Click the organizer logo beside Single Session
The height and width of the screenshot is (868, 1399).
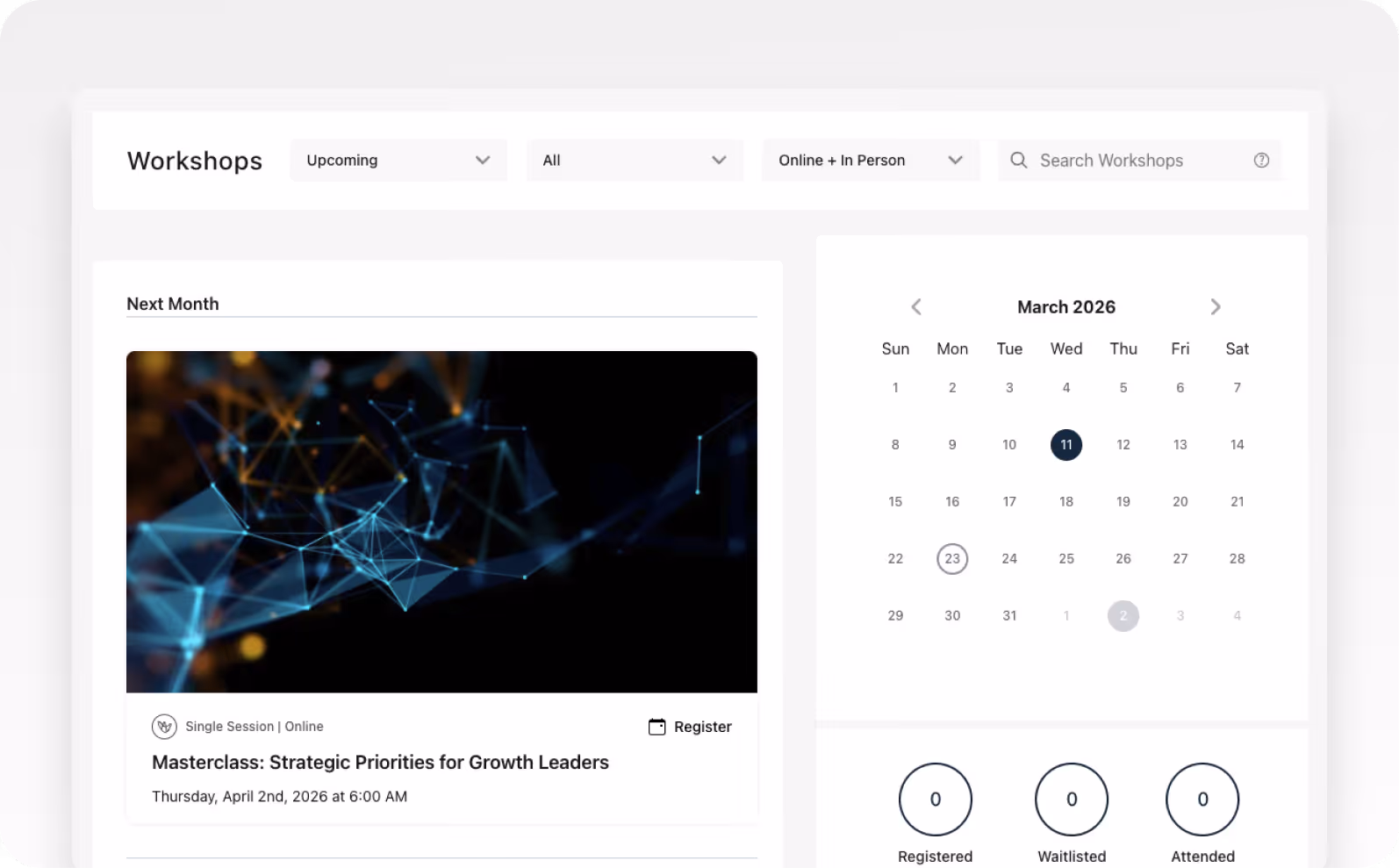pos(164,727)
